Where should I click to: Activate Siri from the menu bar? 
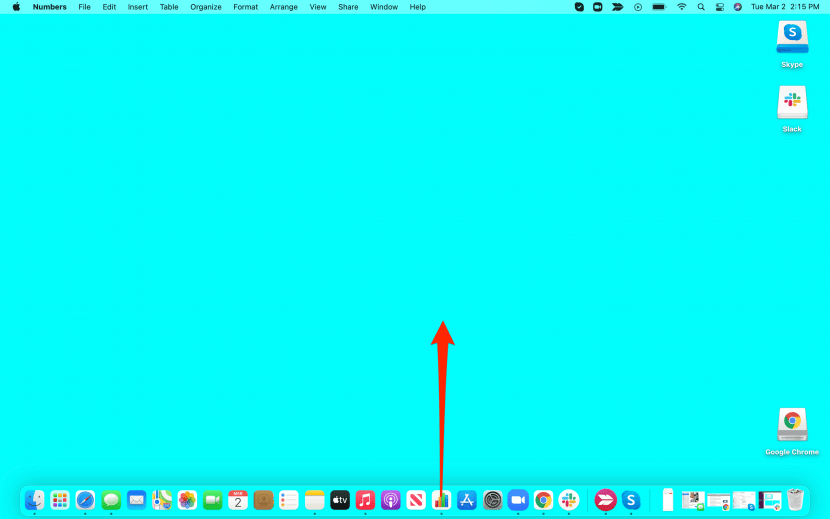(x=738, y=7)
